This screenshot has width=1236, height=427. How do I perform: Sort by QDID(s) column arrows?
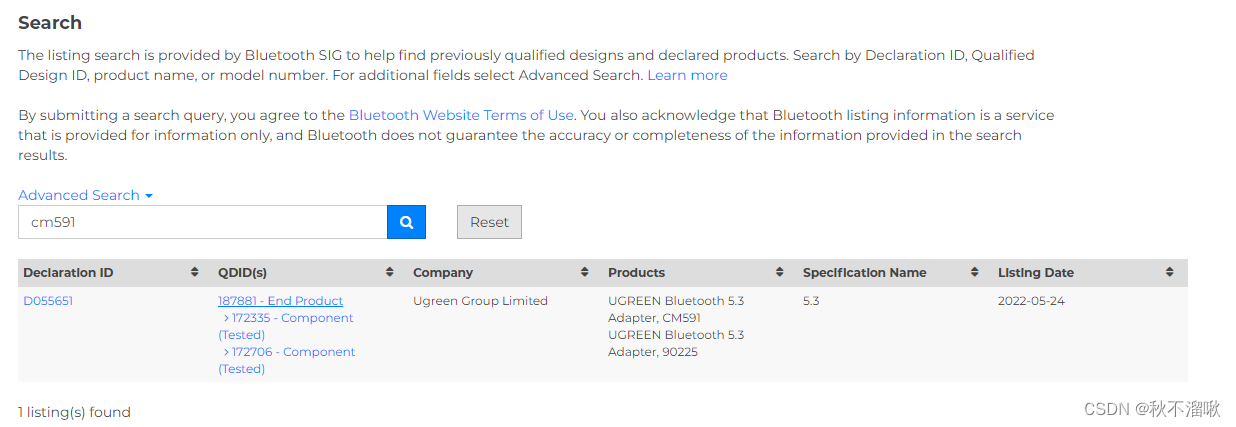click(x=389, y=272)
